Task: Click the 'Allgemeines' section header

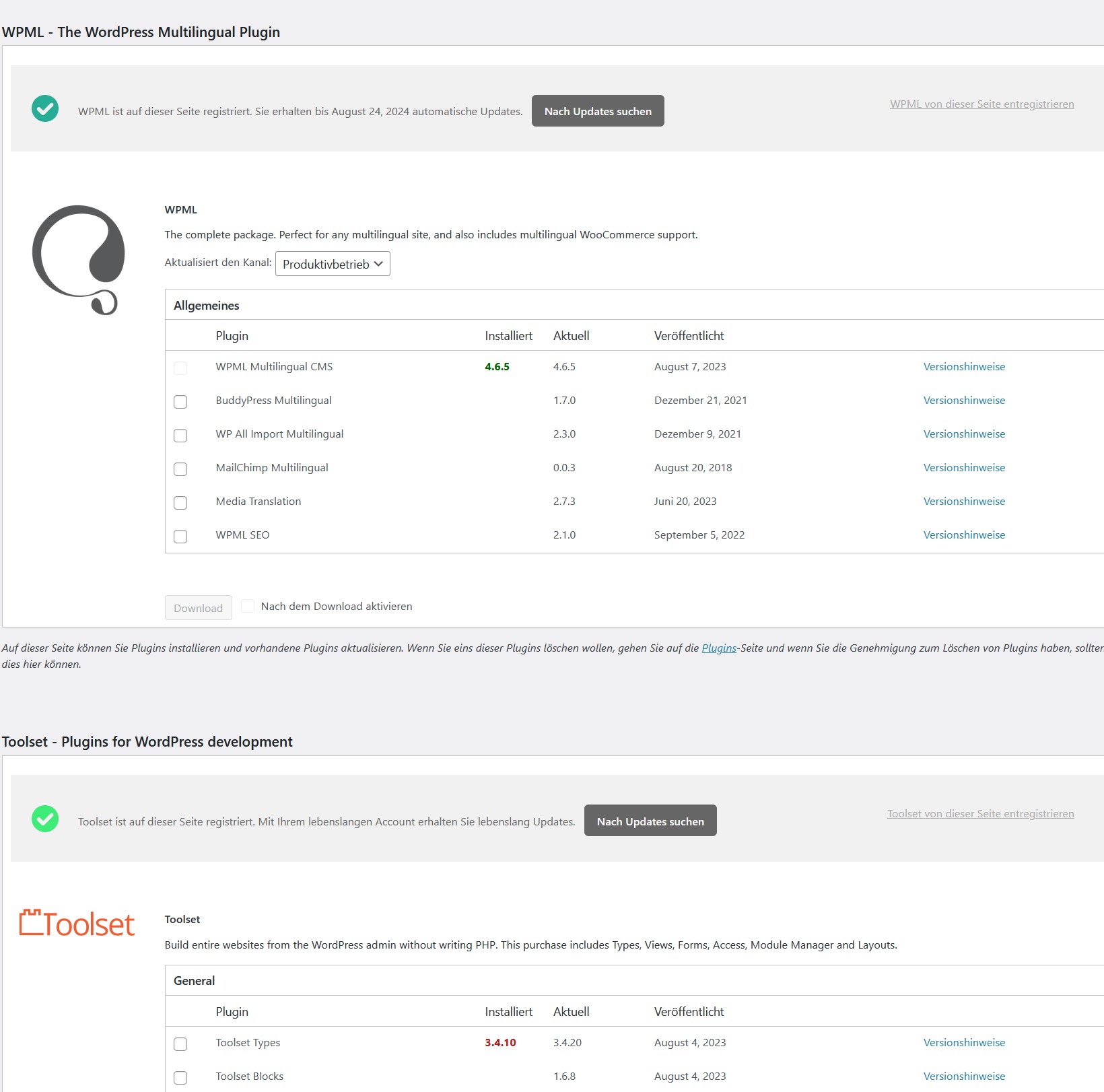Action: click(x=207, y=306)
